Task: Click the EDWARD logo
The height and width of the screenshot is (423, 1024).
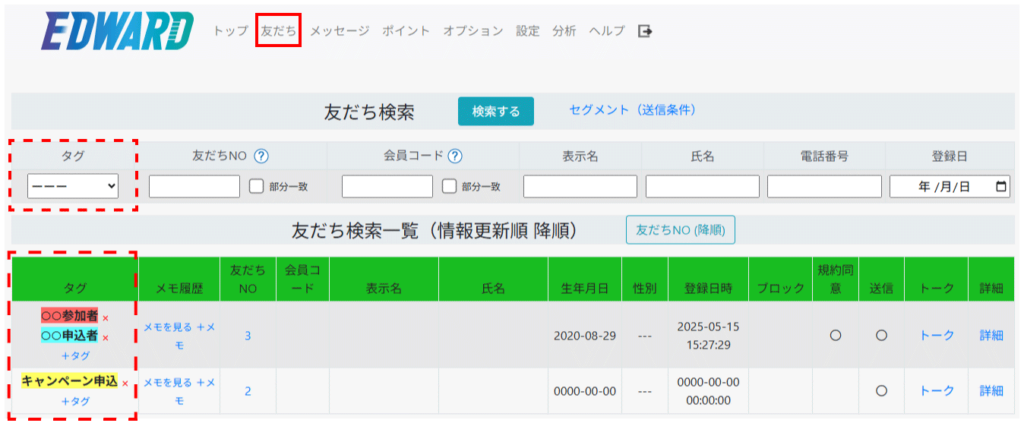Action: (117, 32)
